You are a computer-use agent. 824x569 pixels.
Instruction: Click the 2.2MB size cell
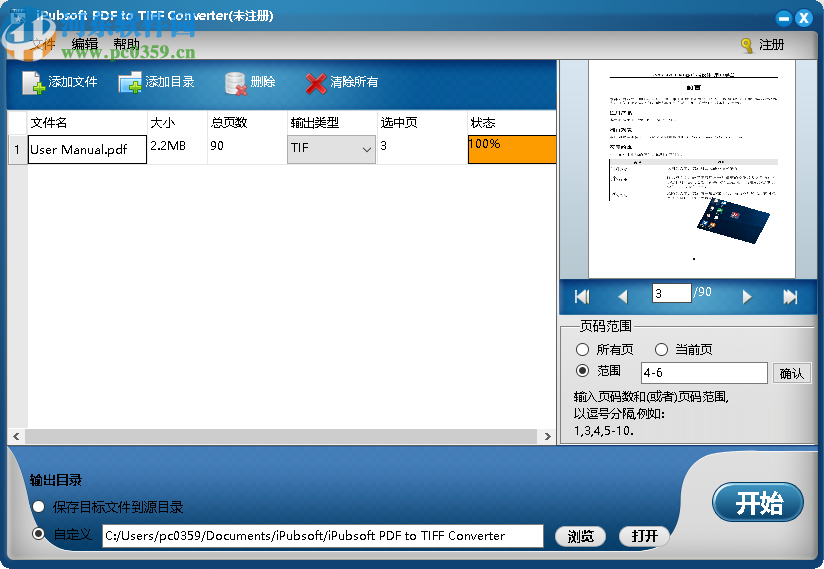(177, 150)
